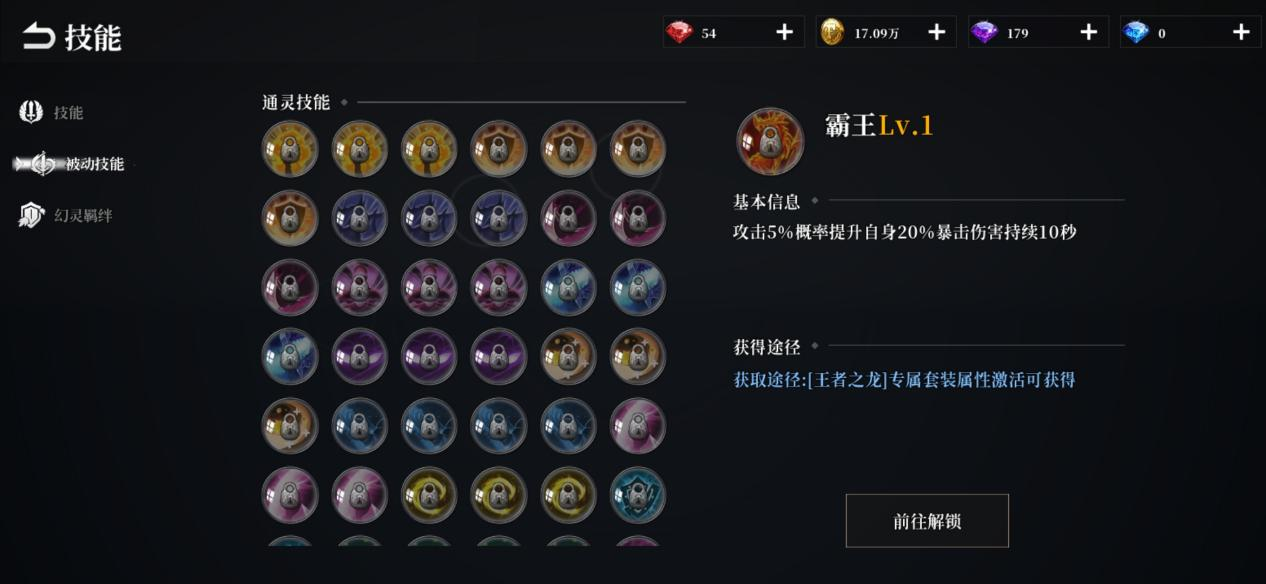
Task: Add purple diamonds next to 179
Action: pos(1089,33)
